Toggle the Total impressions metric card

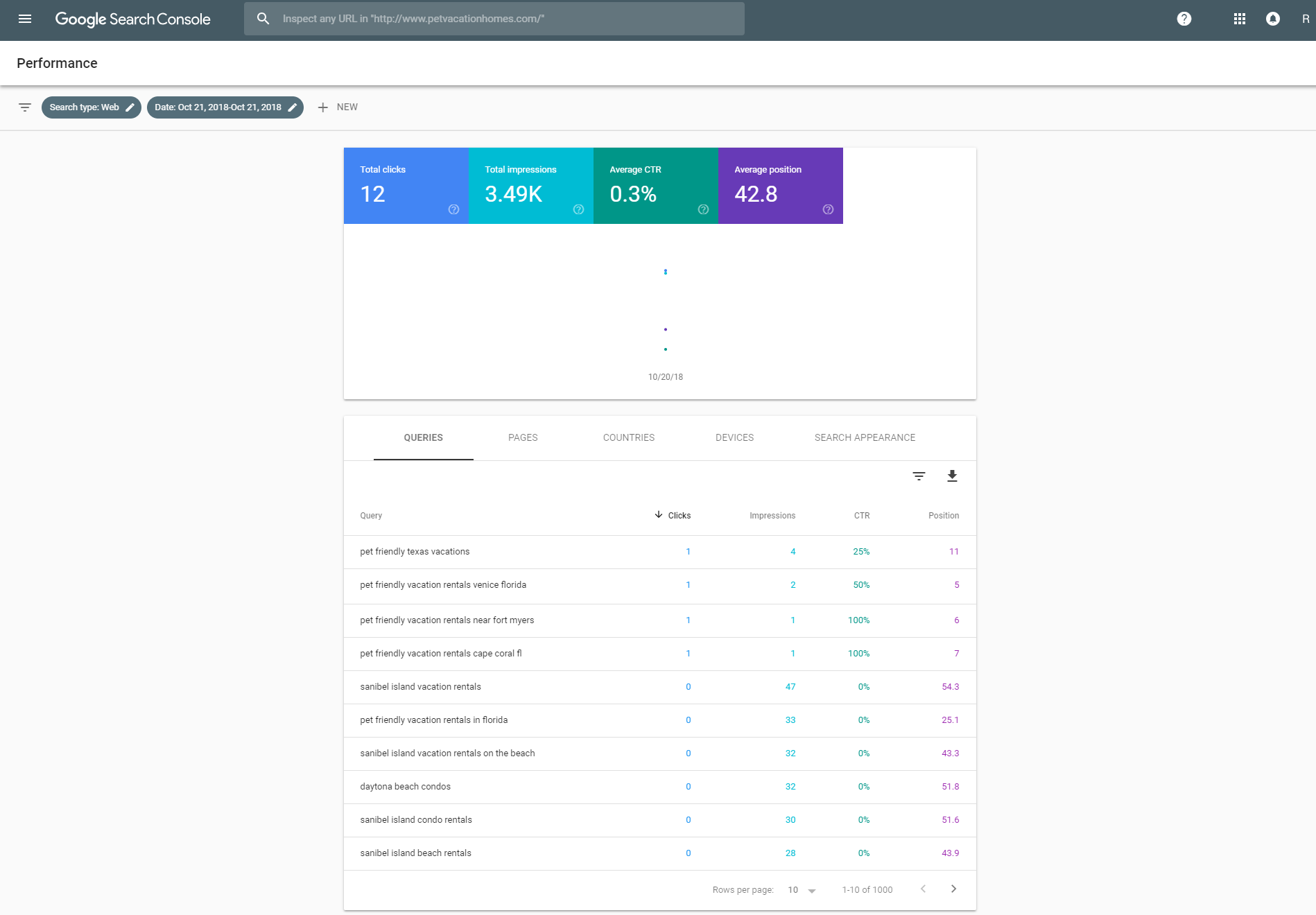click(x=531, y=186)
